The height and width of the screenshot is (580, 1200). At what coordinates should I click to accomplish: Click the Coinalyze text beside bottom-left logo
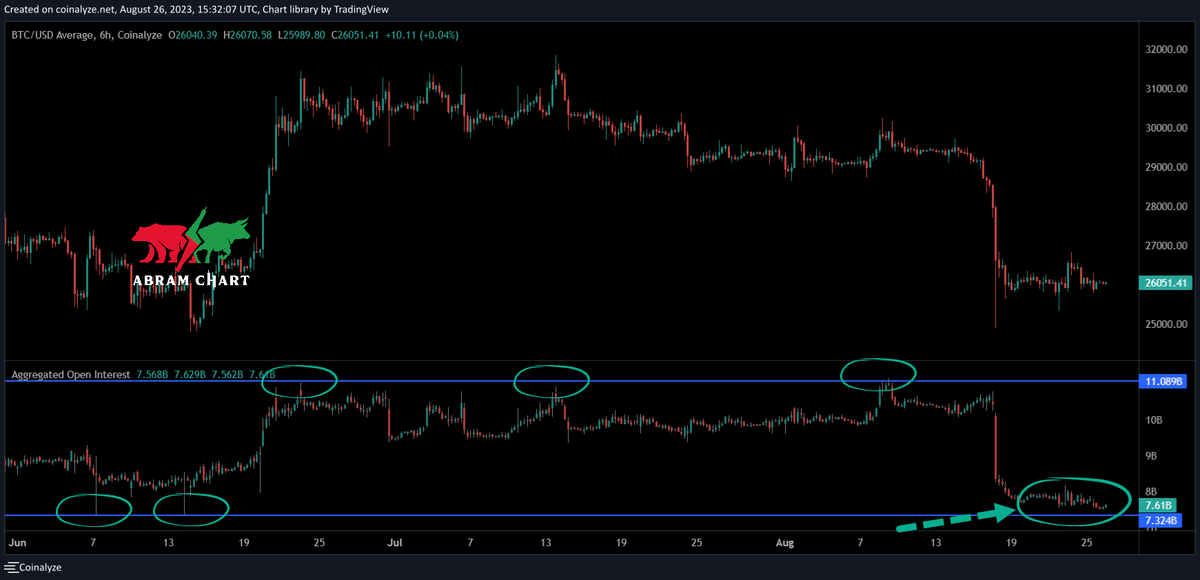(43, 567)
